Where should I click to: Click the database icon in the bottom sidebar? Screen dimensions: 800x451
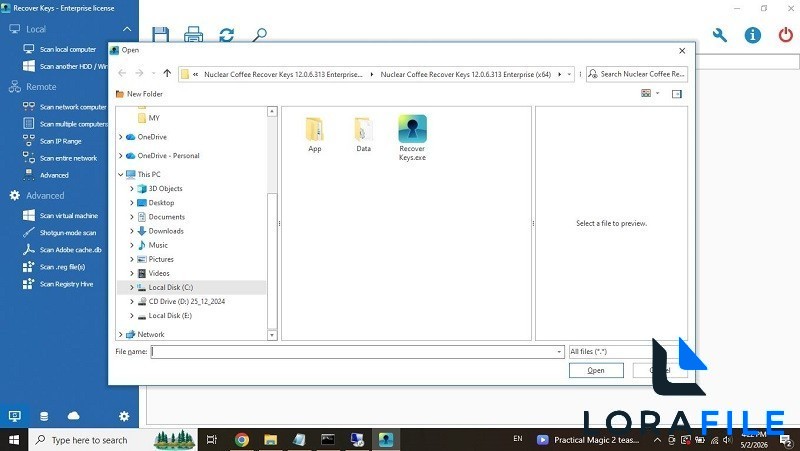pos(44,416)
